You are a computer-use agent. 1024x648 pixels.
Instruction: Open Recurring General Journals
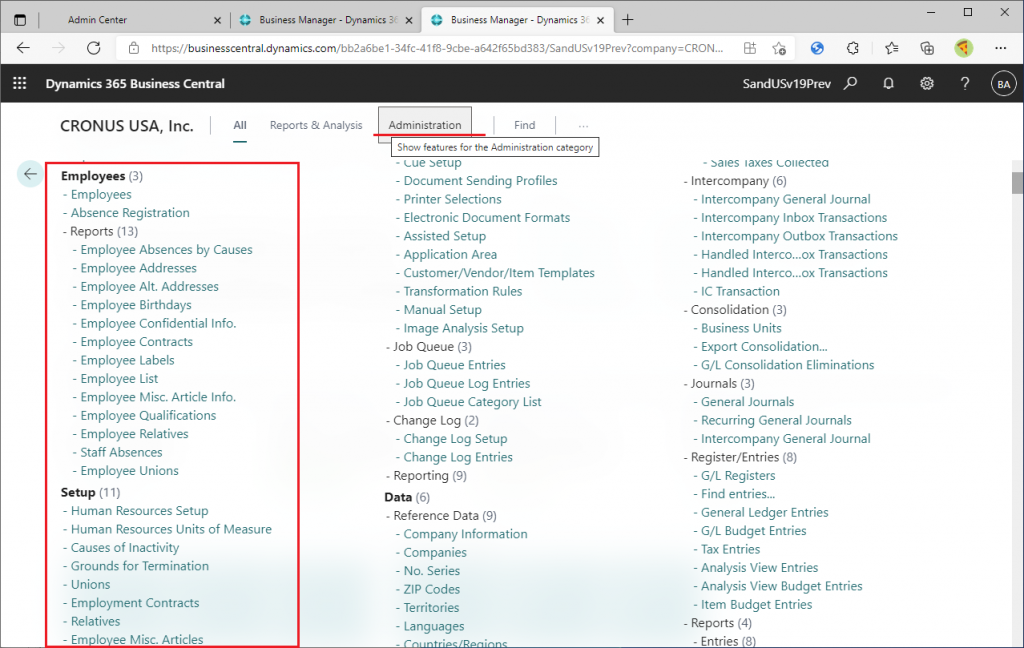[776, 420]
